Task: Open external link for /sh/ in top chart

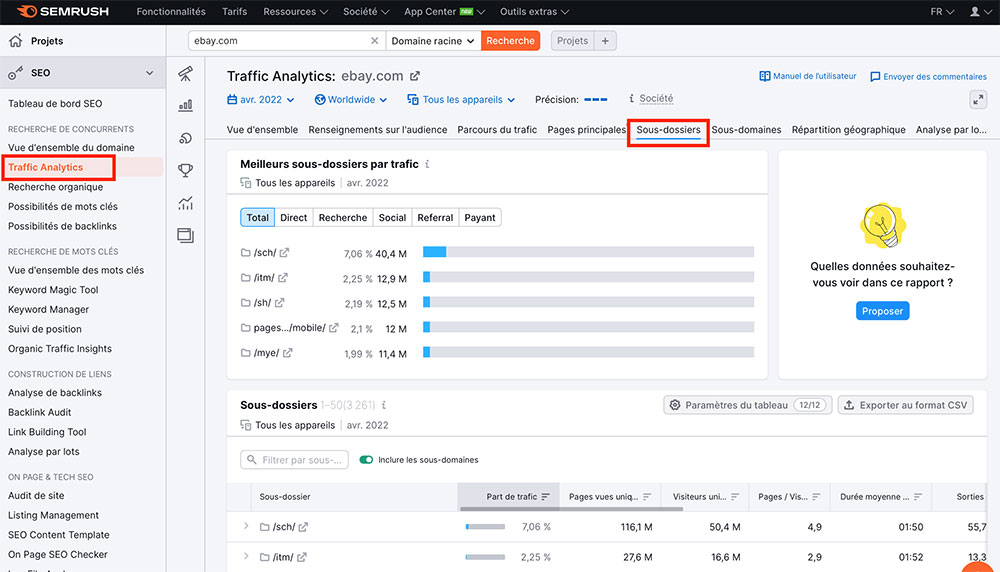Action: (x=279, y=302)
